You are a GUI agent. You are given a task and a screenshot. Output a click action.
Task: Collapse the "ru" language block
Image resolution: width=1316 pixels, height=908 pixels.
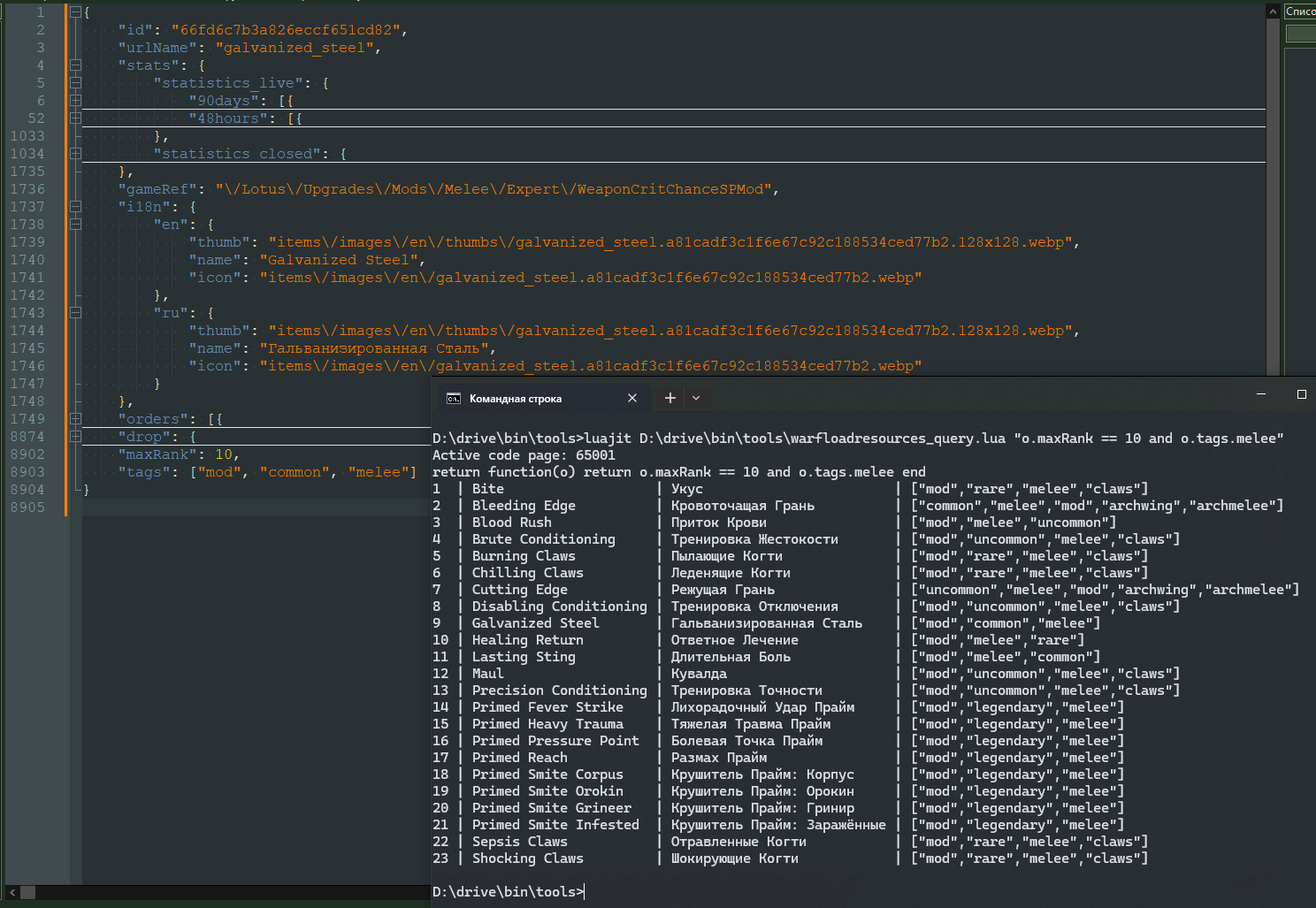(75, 313)
